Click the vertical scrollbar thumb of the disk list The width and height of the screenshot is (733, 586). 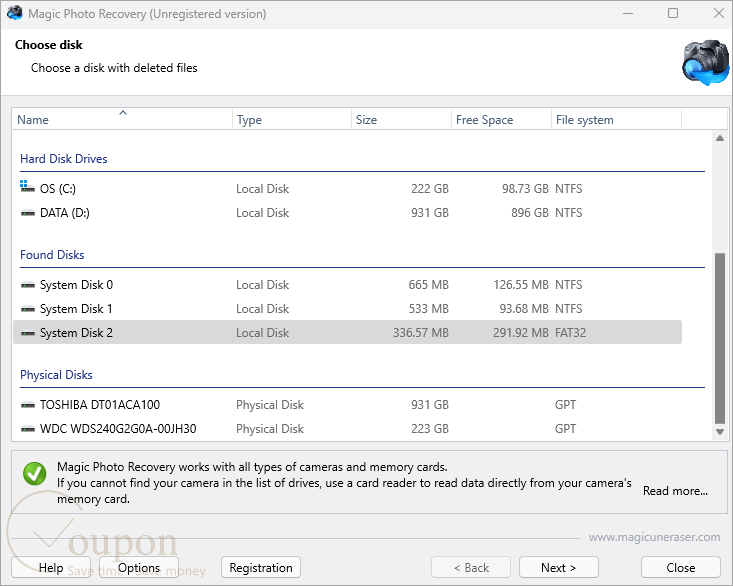[720, 338]
